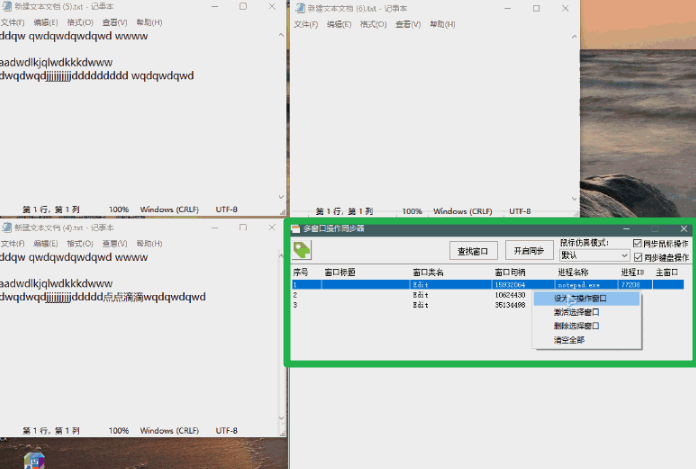Click 点点滴滴 text in (4).txt Notepad
This screenshot has width=696, height=469.
pos(124,297)
